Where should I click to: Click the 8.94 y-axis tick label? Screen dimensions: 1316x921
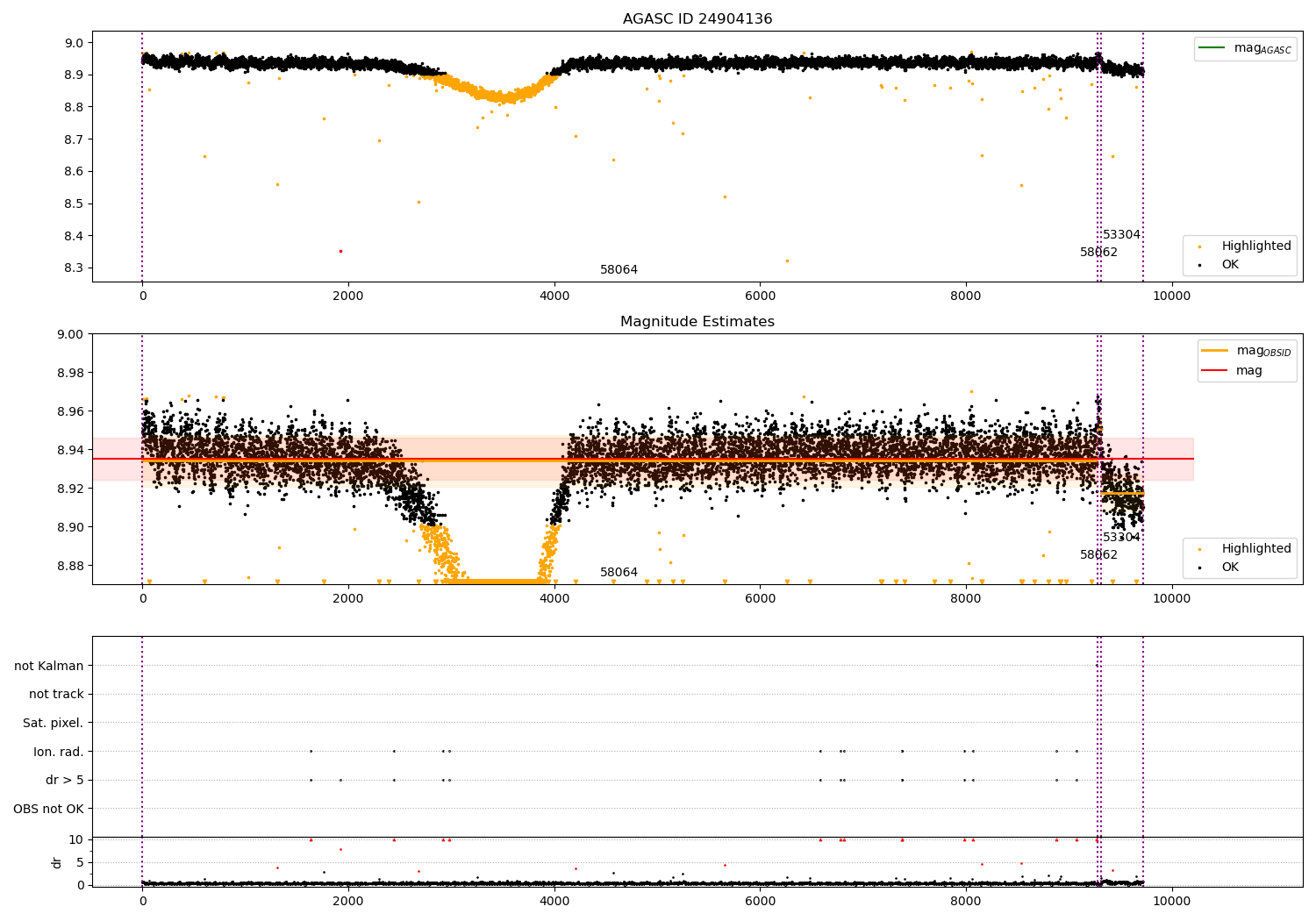click(x=71, y=450)
